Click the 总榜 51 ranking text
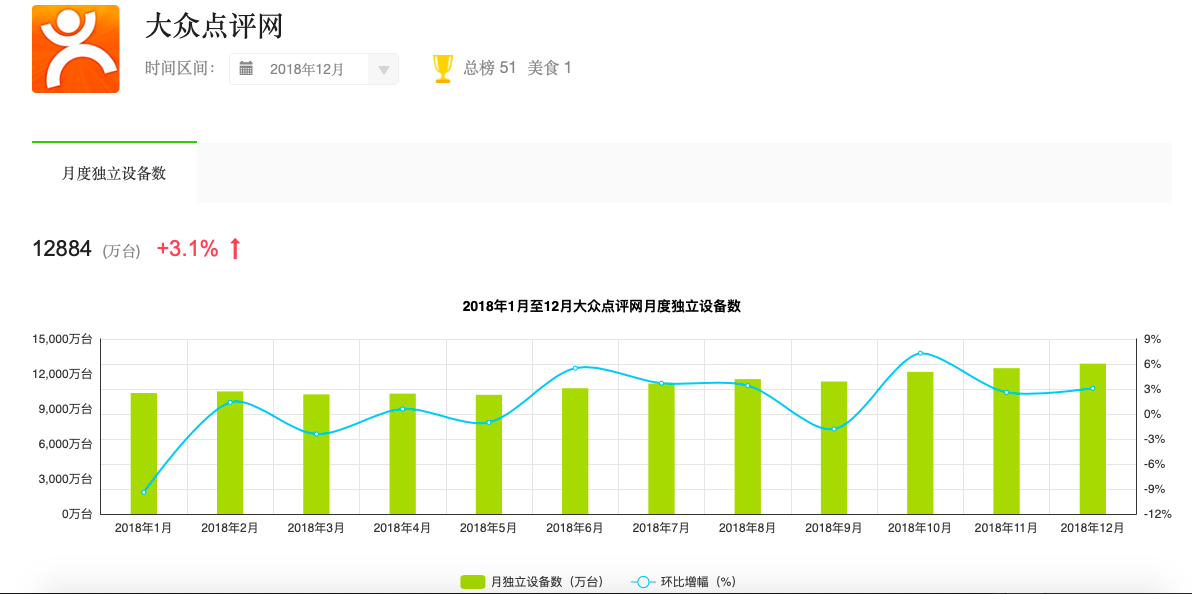Viewport: 1192px width, 594px height. click(490, 68)
